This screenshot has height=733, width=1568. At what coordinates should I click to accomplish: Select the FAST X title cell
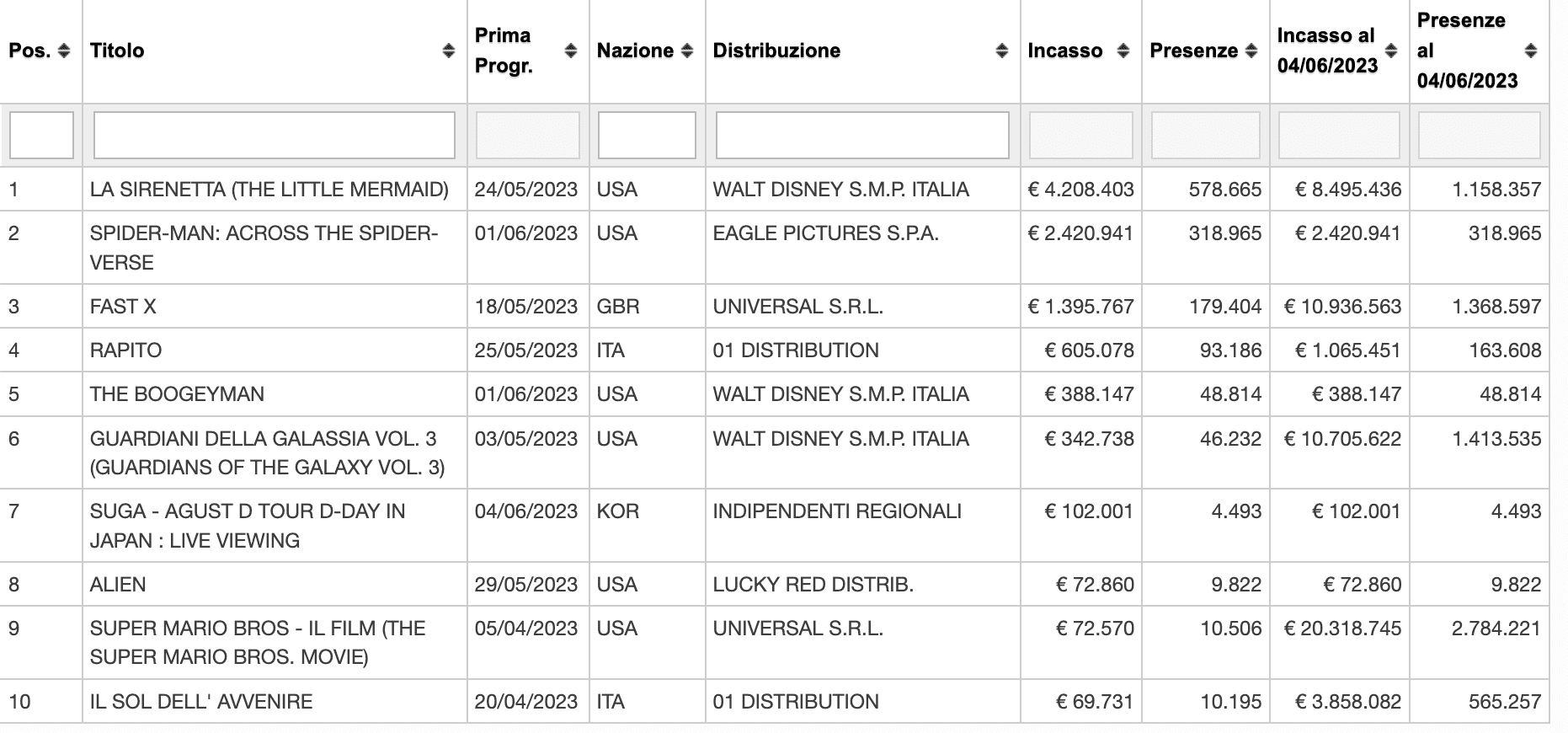[123, 307]
